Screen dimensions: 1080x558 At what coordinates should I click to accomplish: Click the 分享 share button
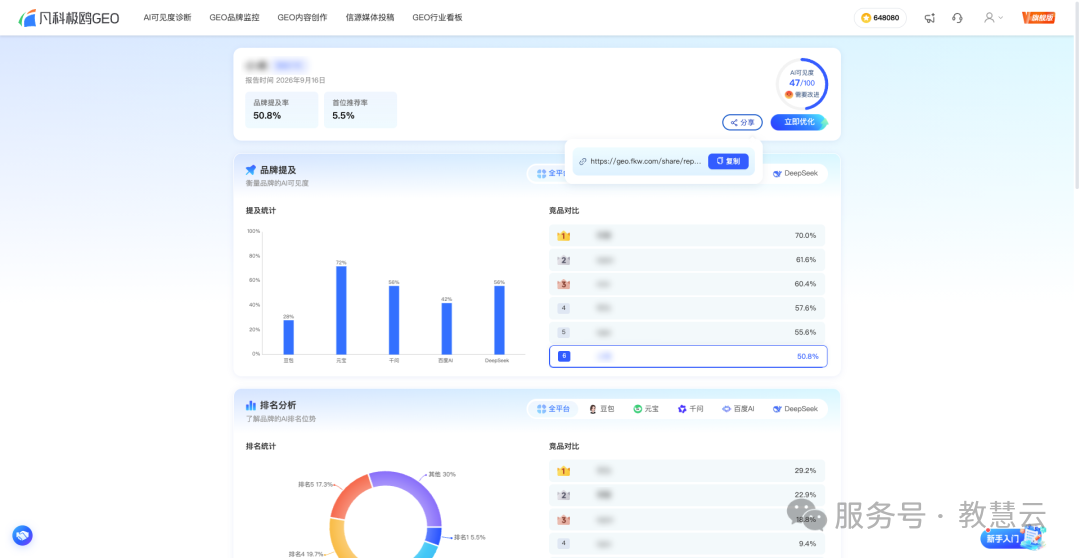click(742, 123)
